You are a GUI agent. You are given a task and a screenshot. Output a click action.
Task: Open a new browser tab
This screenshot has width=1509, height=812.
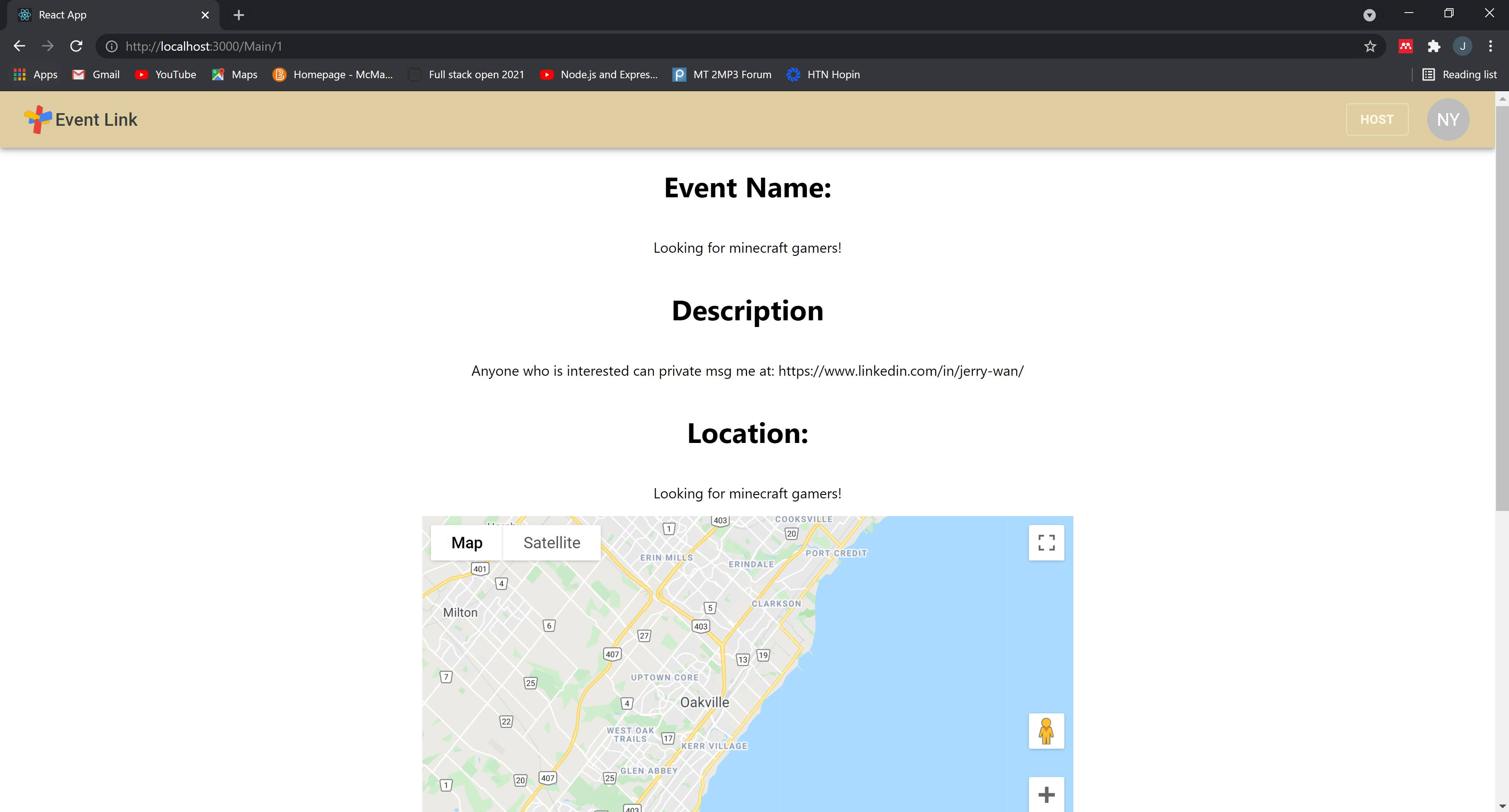238,15
